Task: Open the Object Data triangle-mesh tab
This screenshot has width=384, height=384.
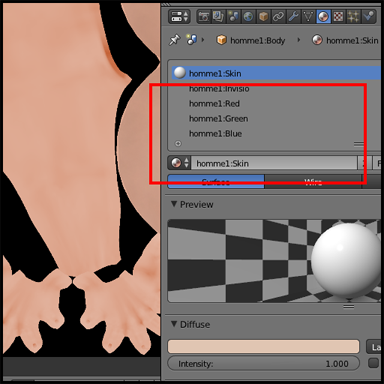Action: click(x=308, y=16)
